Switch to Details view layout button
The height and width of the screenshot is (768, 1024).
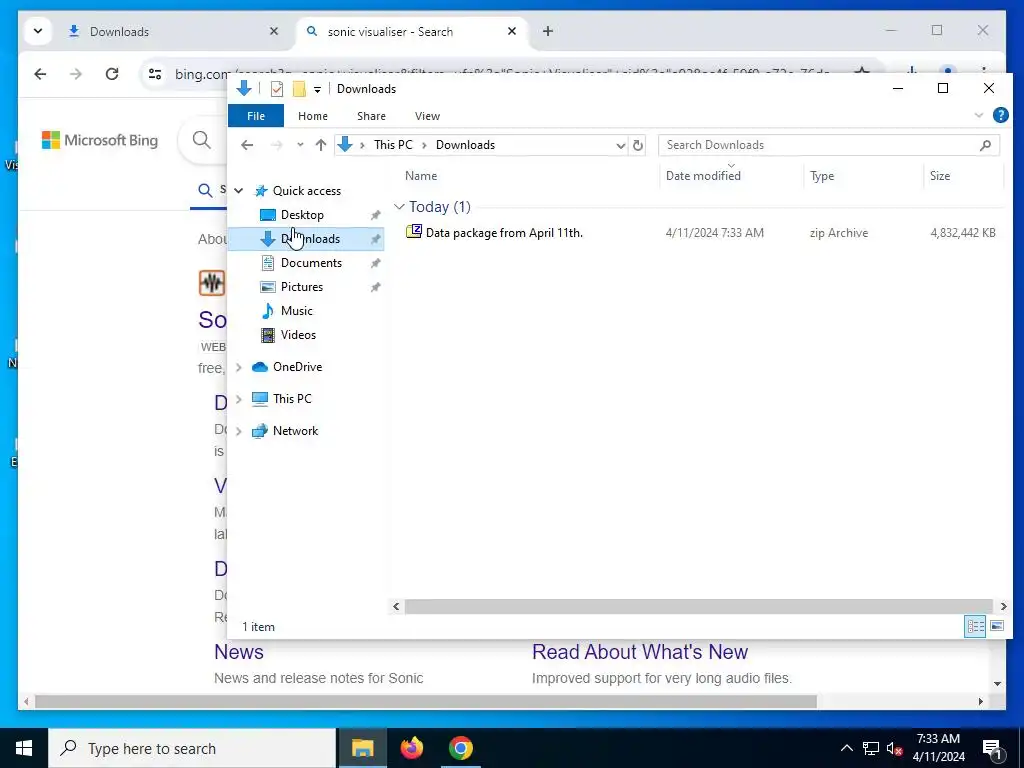975,626
